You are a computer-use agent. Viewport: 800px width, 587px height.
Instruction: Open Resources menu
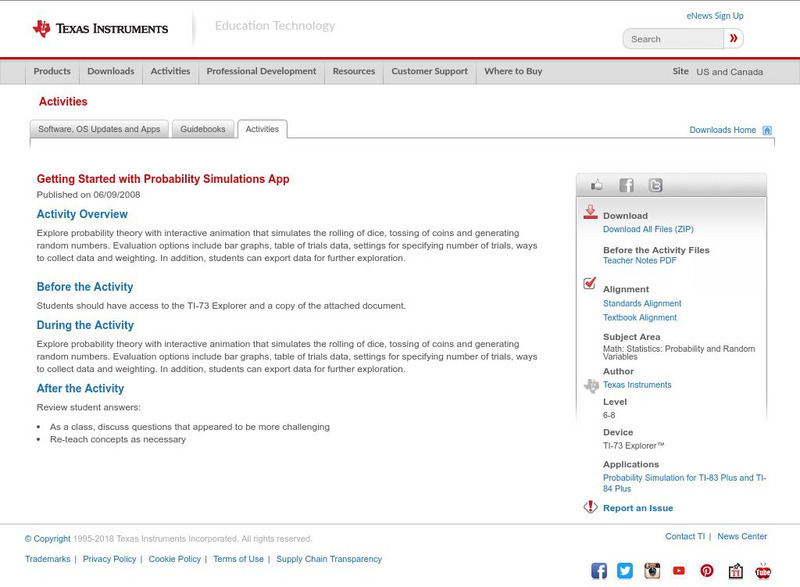[x=354, y=71]
